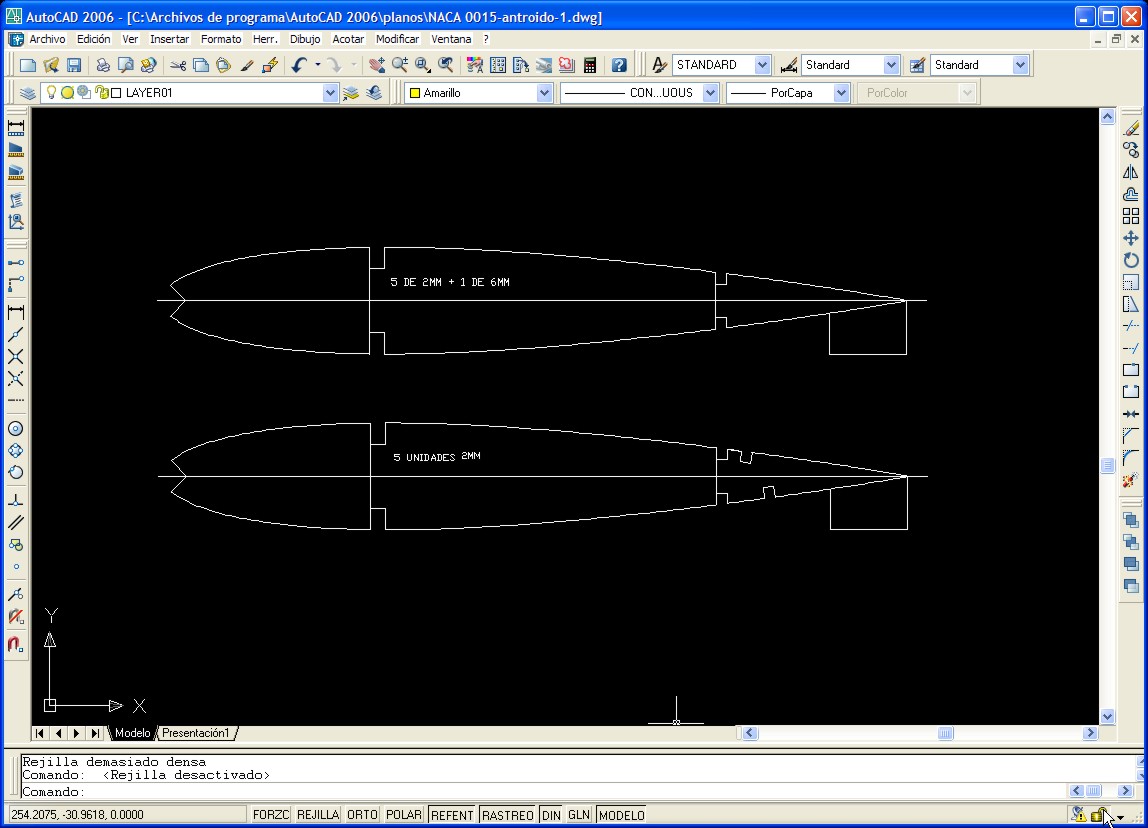This screenshot has width=1148, height=828.
Task: Select the Fillet tool
Action: point(1131,458)
